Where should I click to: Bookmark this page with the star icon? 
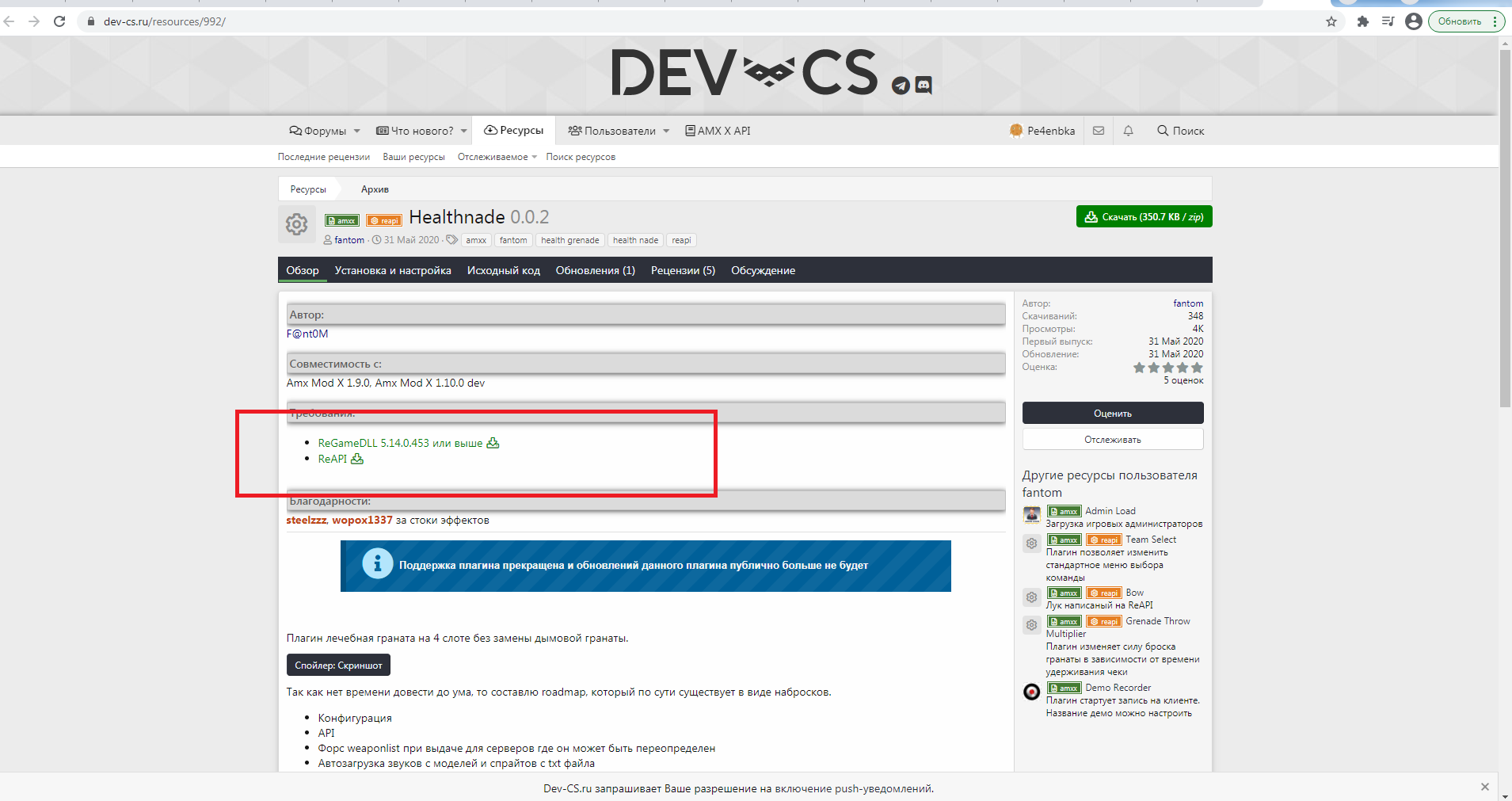(x=1331, y=21)
